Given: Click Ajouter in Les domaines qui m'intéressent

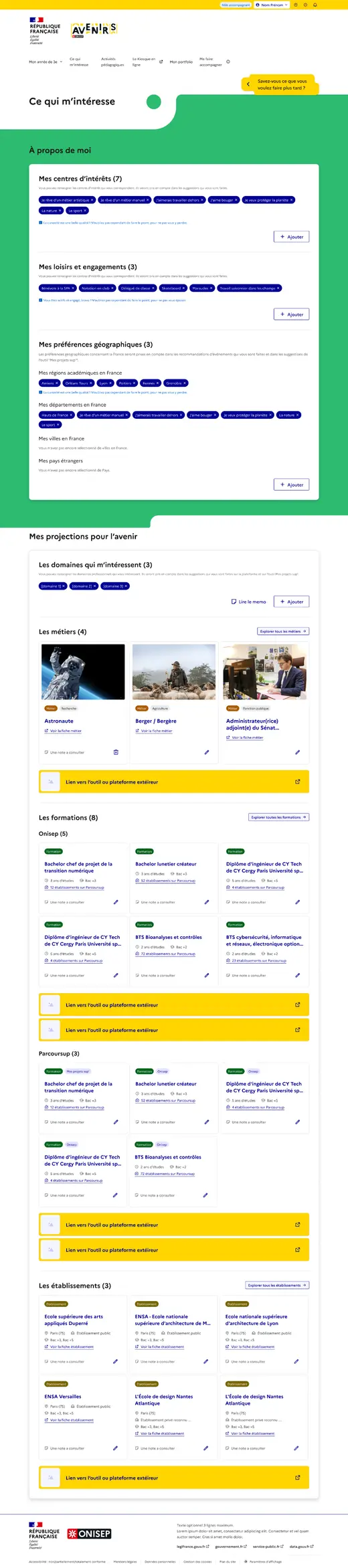Looking at the screenshot, I should point(292,602).
